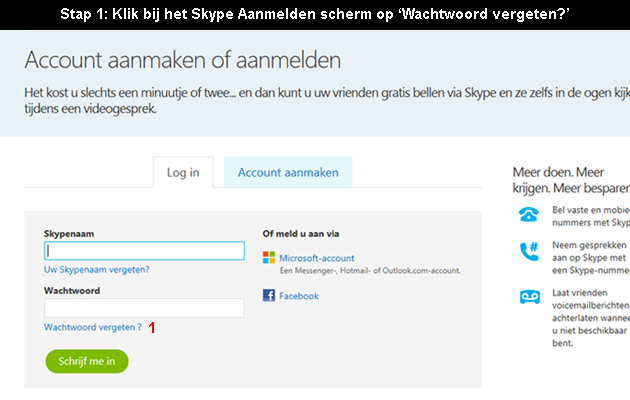
Task: Click the Facebook logo icon
Action: (x=269, y=295)
